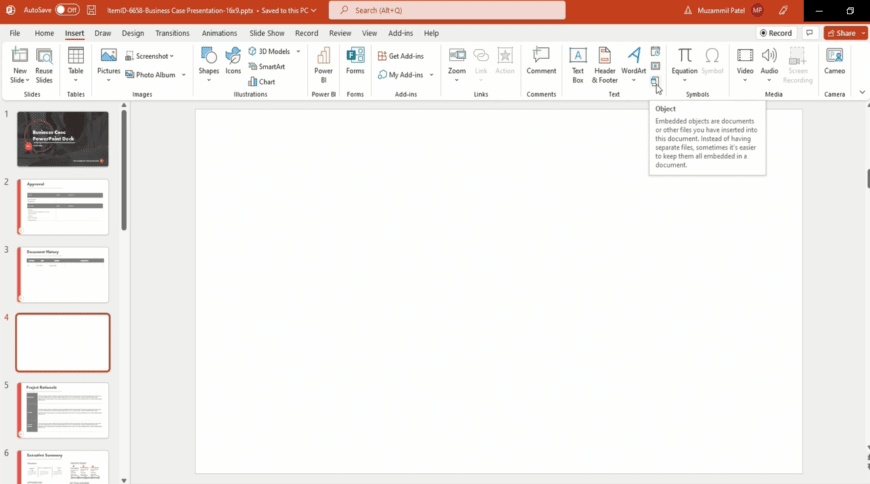Expand the 3D Models dropdown

coord(297,51)
